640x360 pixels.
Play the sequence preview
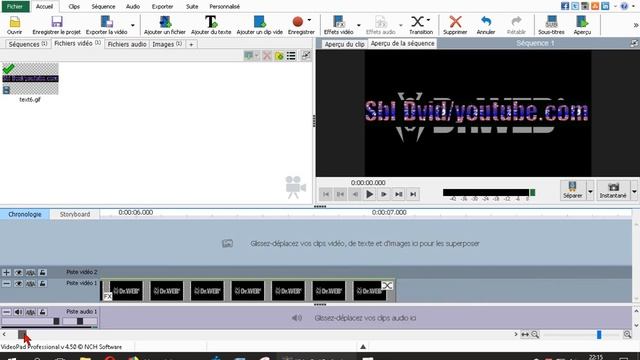coord(369,194)
